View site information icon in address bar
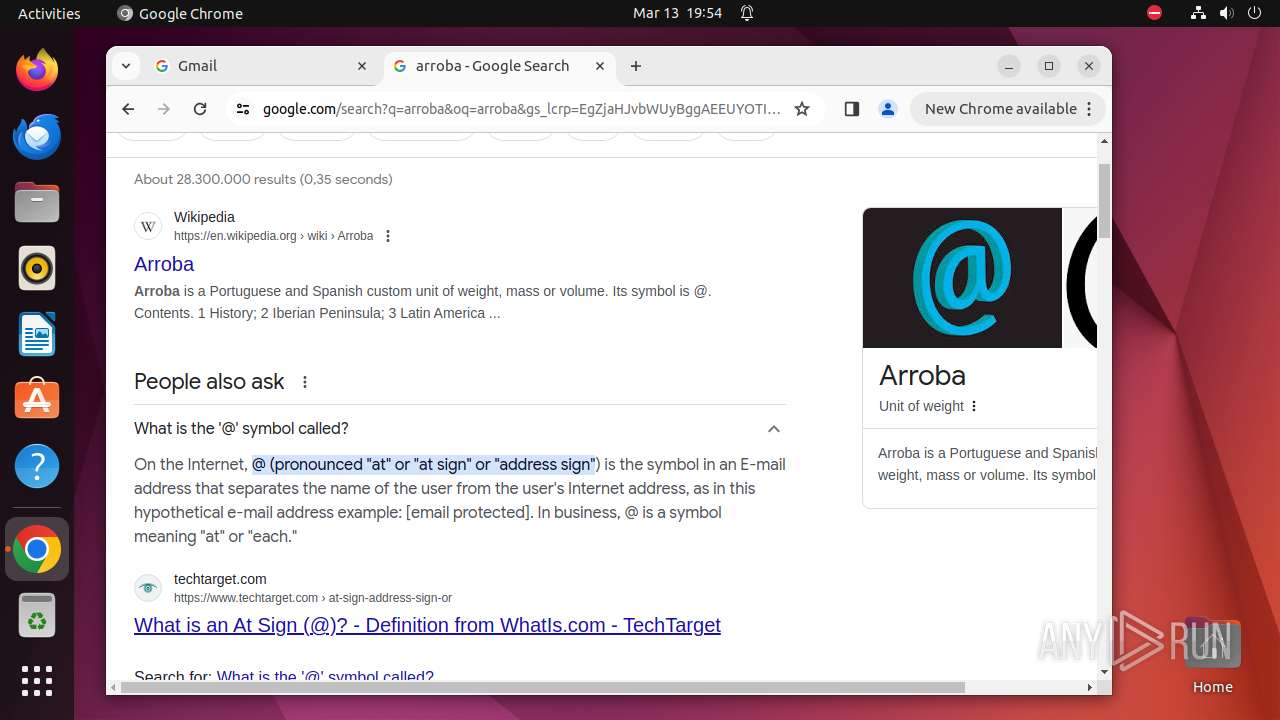 243,109
